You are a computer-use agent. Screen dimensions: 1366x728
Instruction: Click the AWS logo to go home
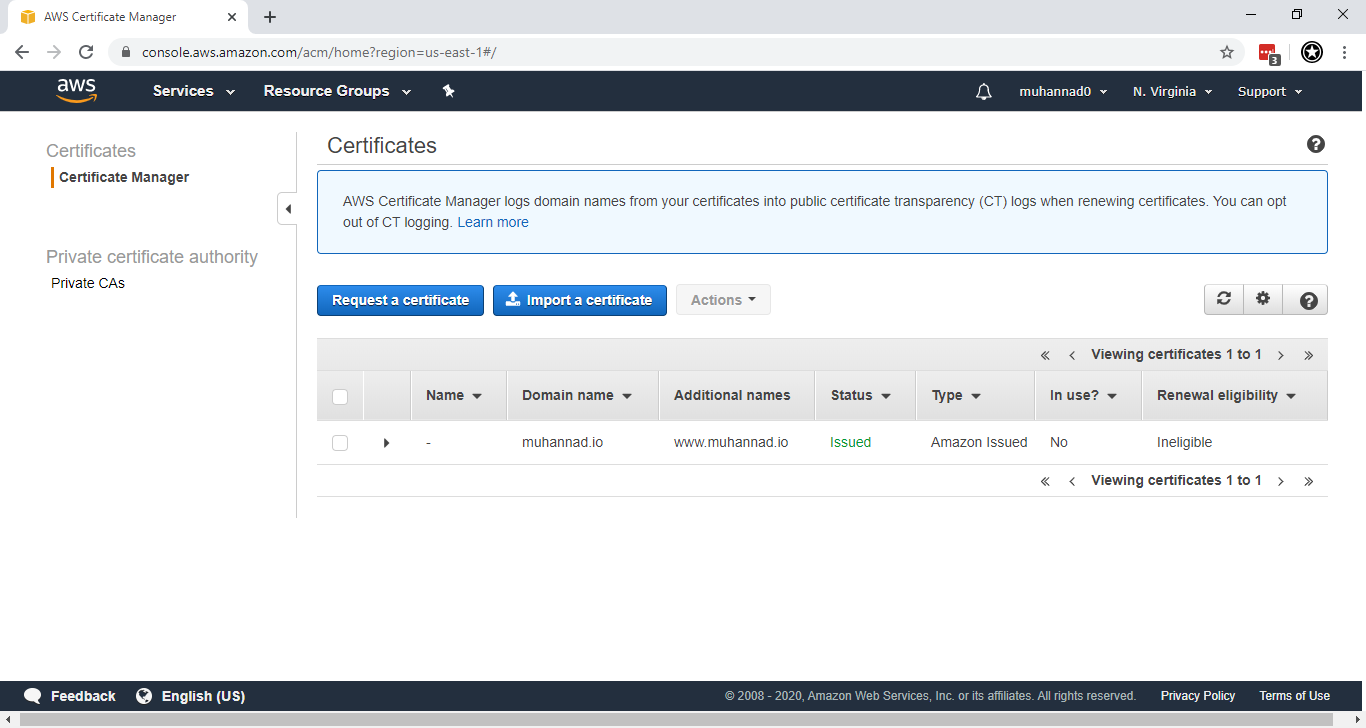pos(77,90)
